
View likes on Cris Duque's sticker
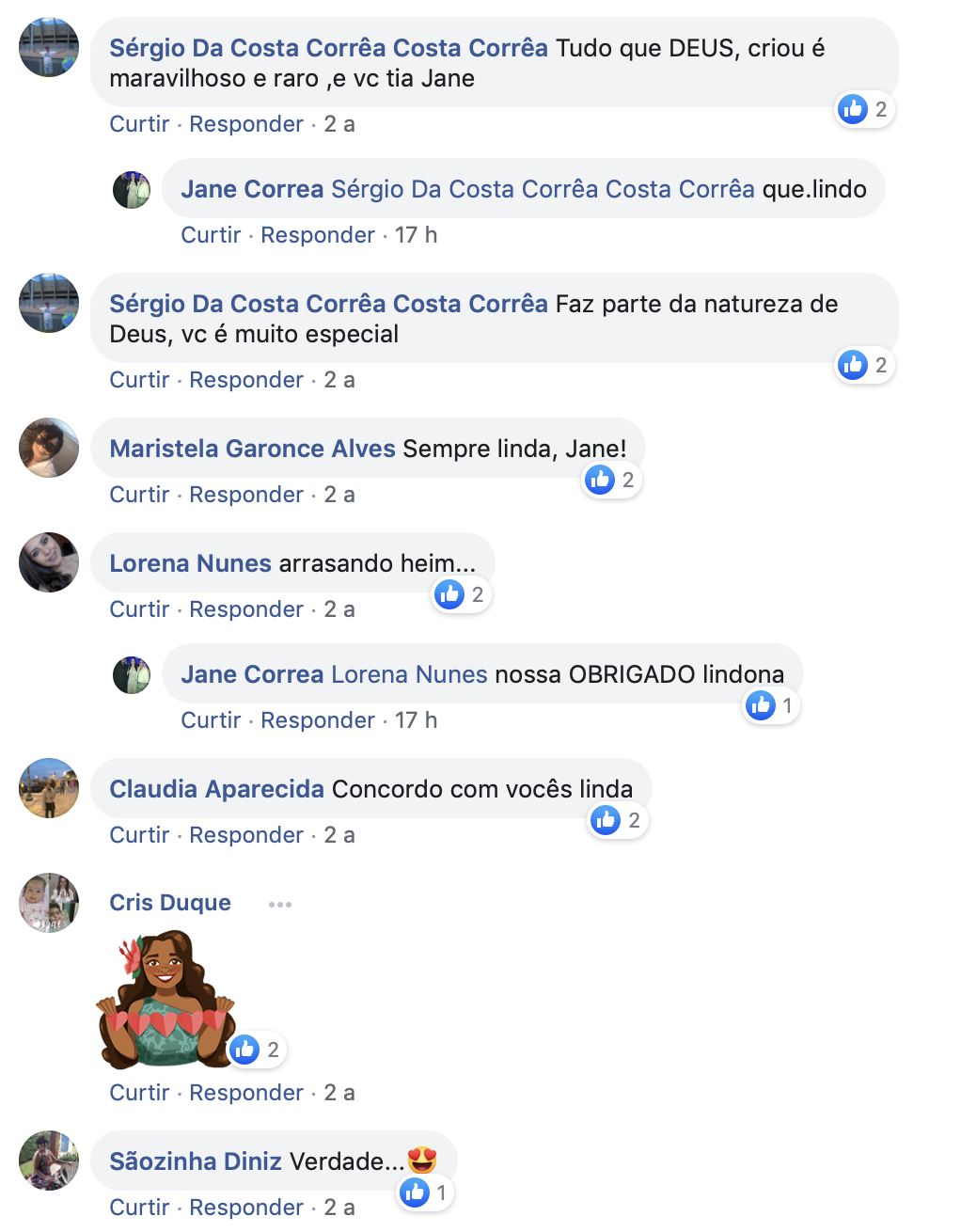pos(257,1050)
